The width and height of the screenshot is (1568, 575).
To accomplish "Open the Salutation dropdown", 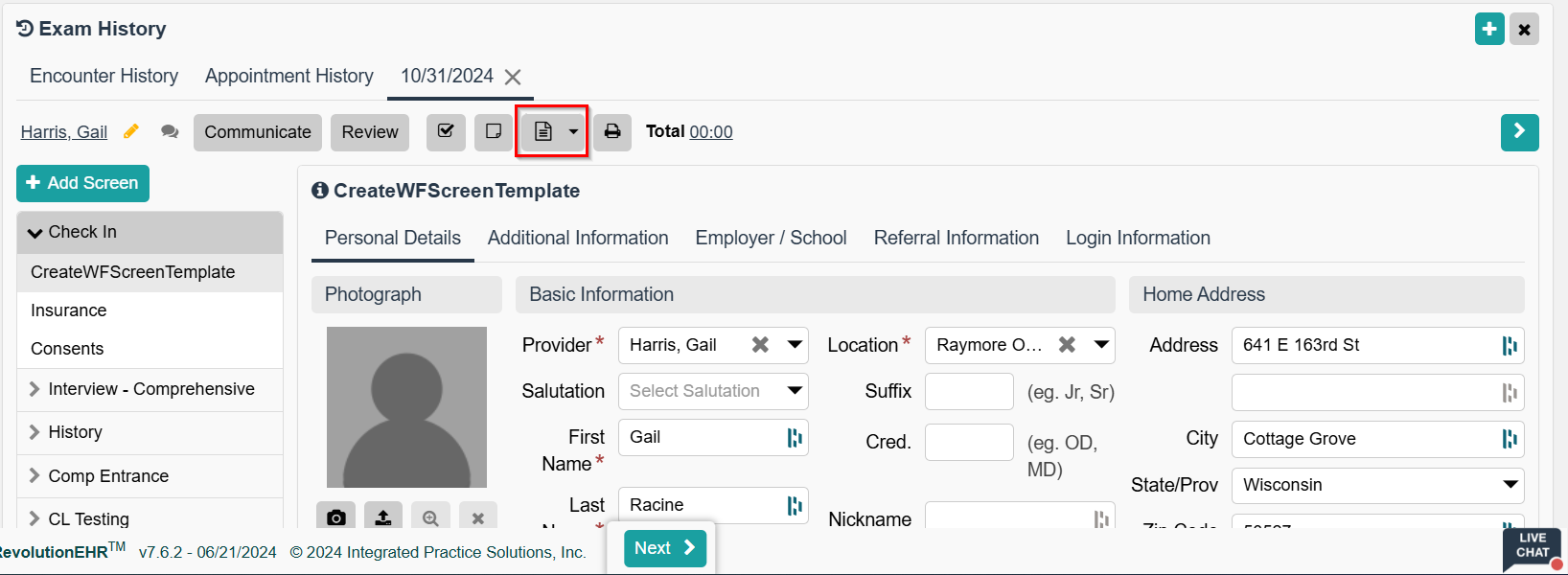I will (x=712, y=391).
